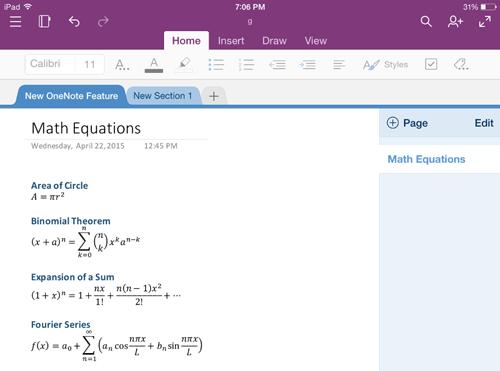Open the Styles gallery
This screenshot has width=500, height=371.
click(x=386, y=65)
